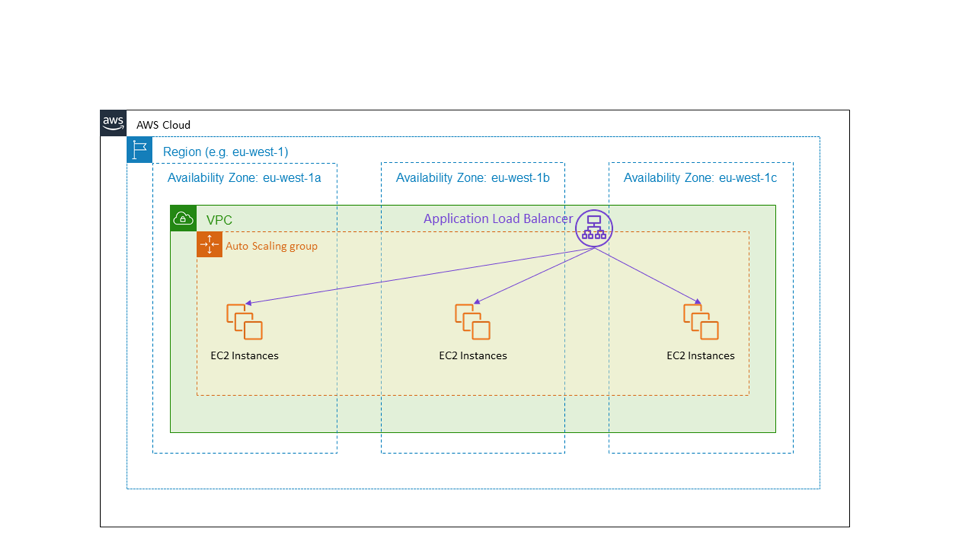
Task: Select EC2 Instances icon in eu-west-1b zone
Action: 472,321
